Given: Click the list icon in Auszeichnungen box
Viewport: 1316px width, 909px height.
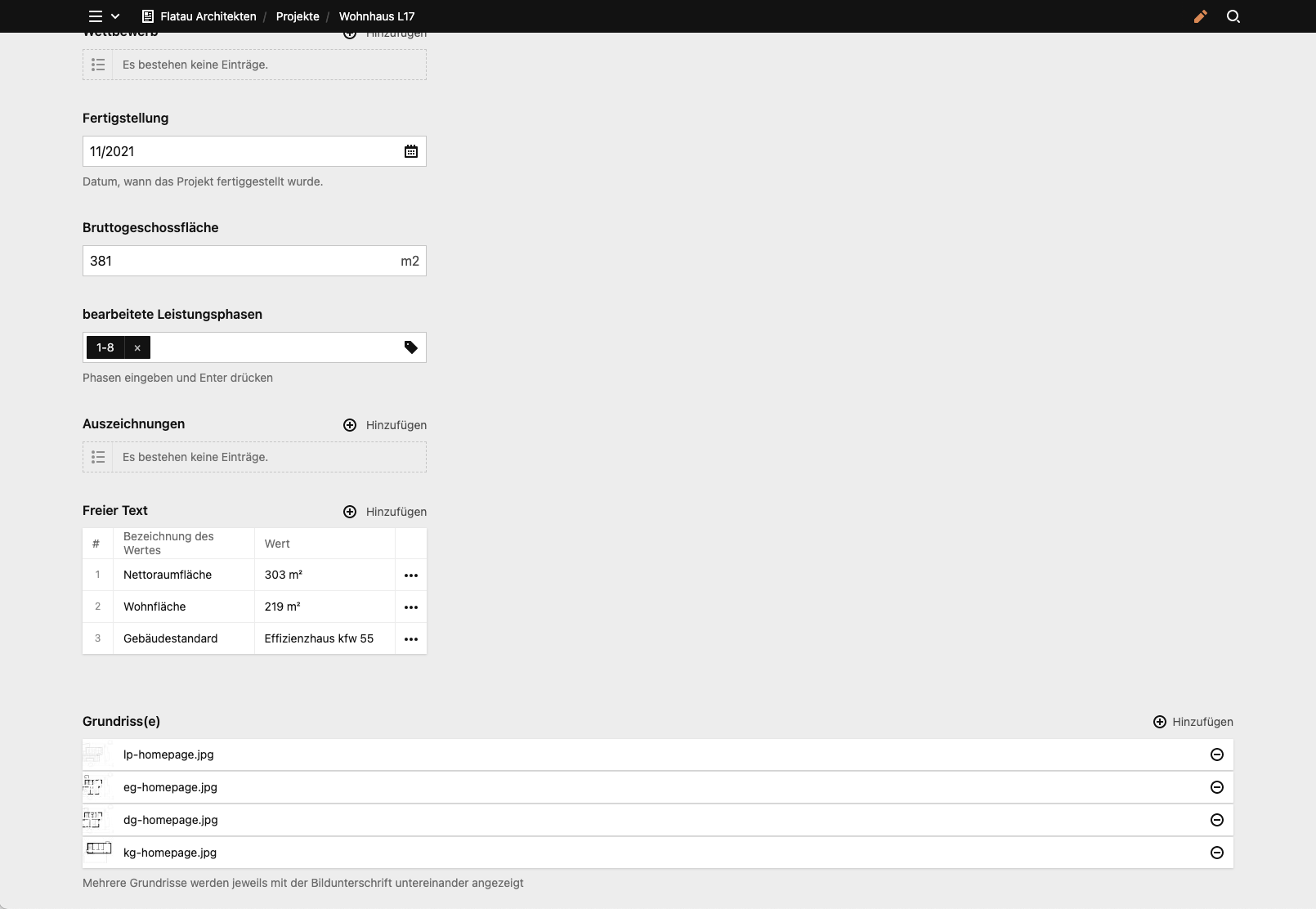Looking at the screenshot, I should [98, 456].
